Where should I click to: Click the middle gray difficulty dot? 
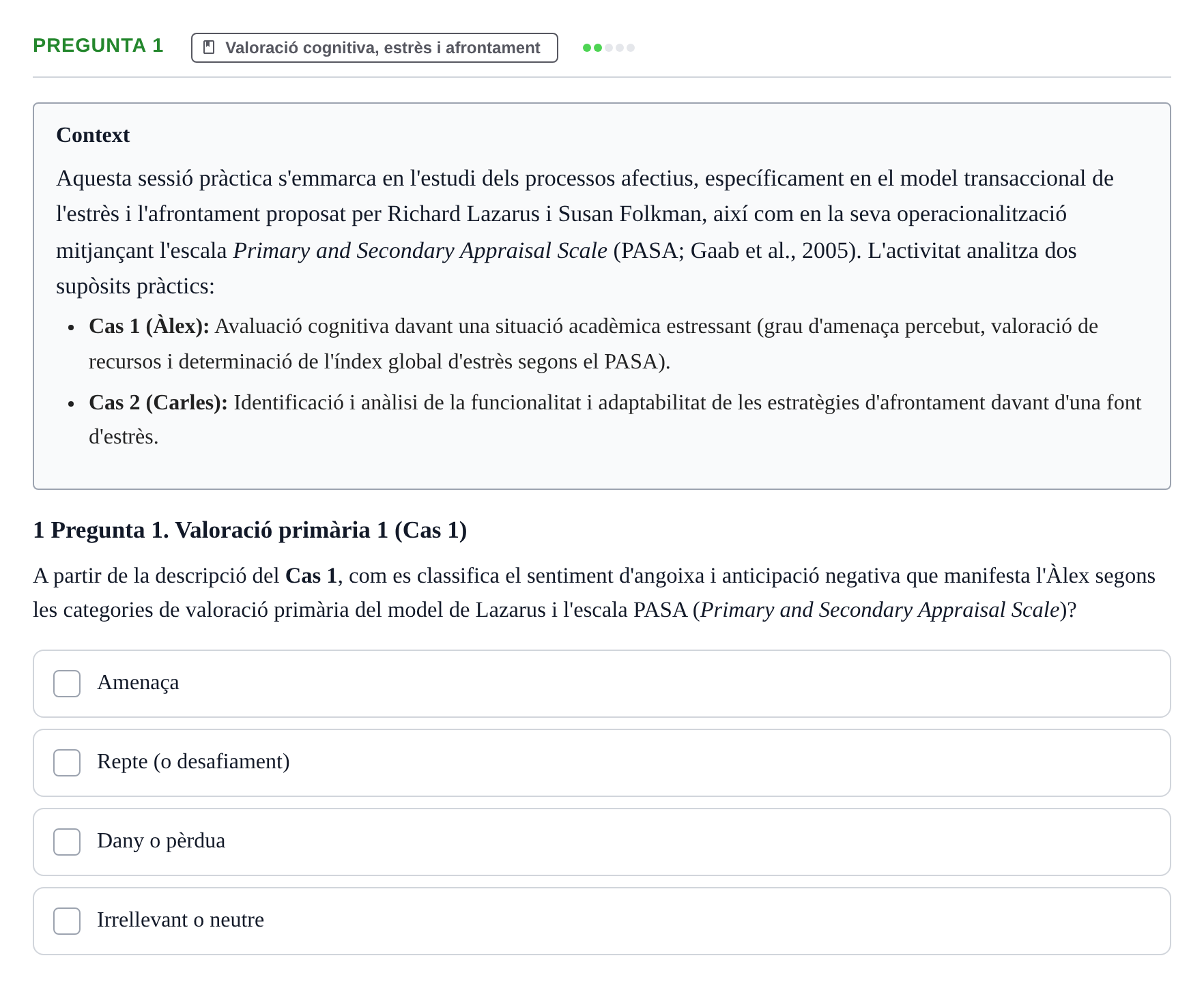(620, 48)
